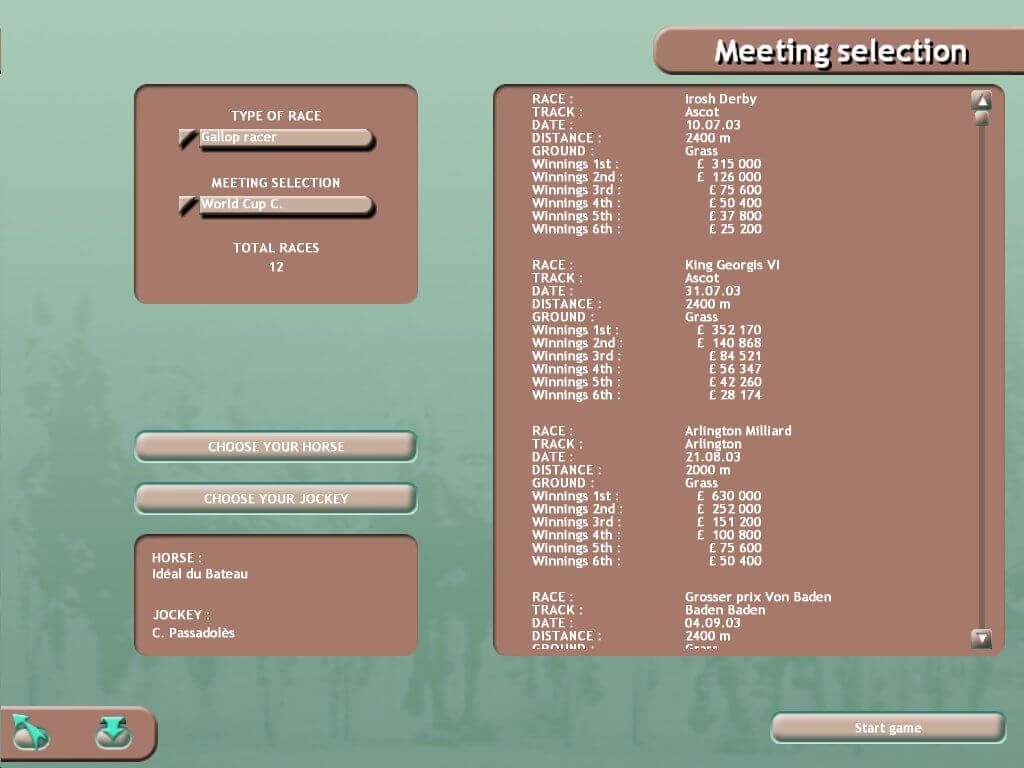The image size is (1024, 768).
Task: Click the £ 352 170 first prize
Action: pyautogui.click(x=729, y=330)
